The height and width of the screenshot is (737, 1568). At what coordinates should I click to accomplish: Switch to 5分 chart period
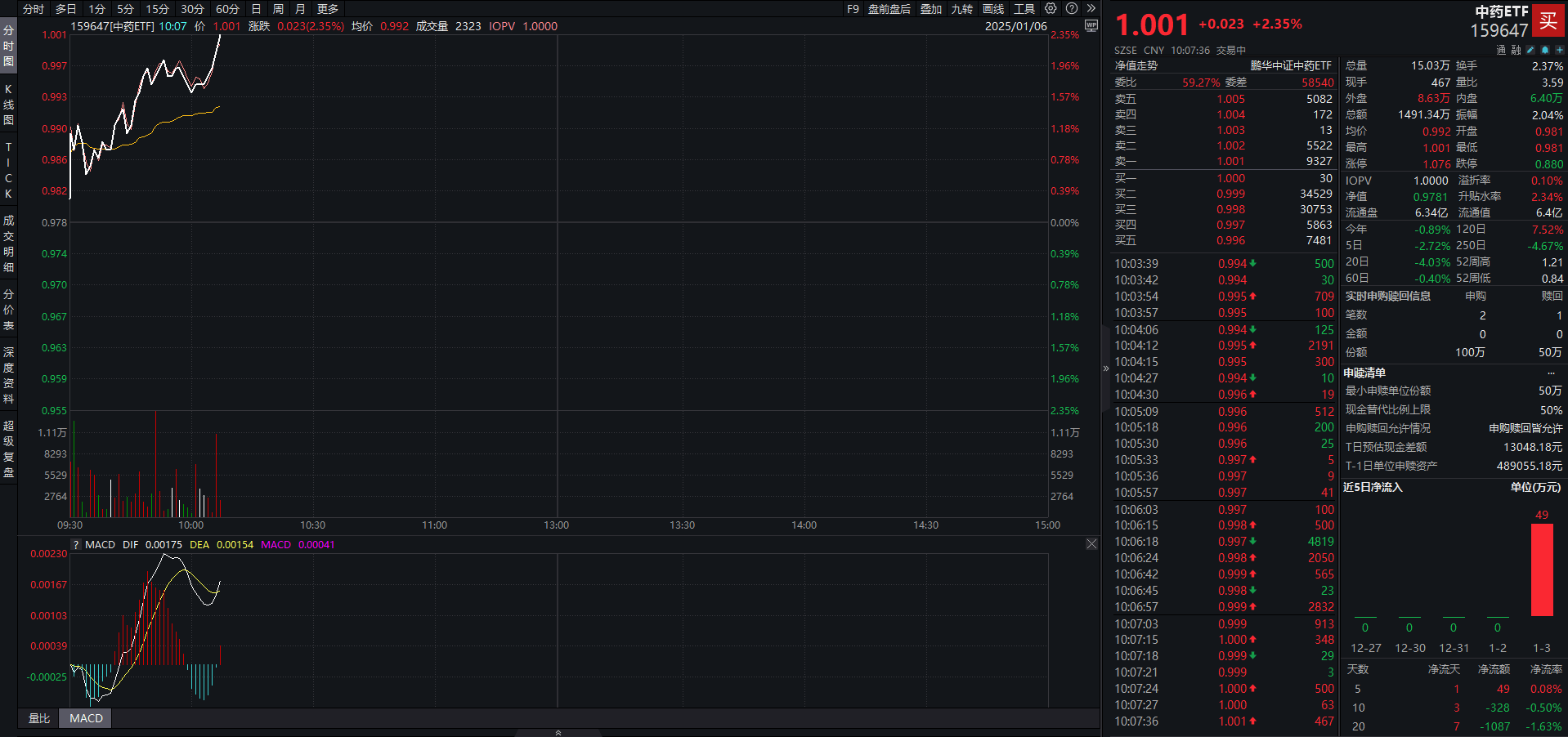[125, 9]
